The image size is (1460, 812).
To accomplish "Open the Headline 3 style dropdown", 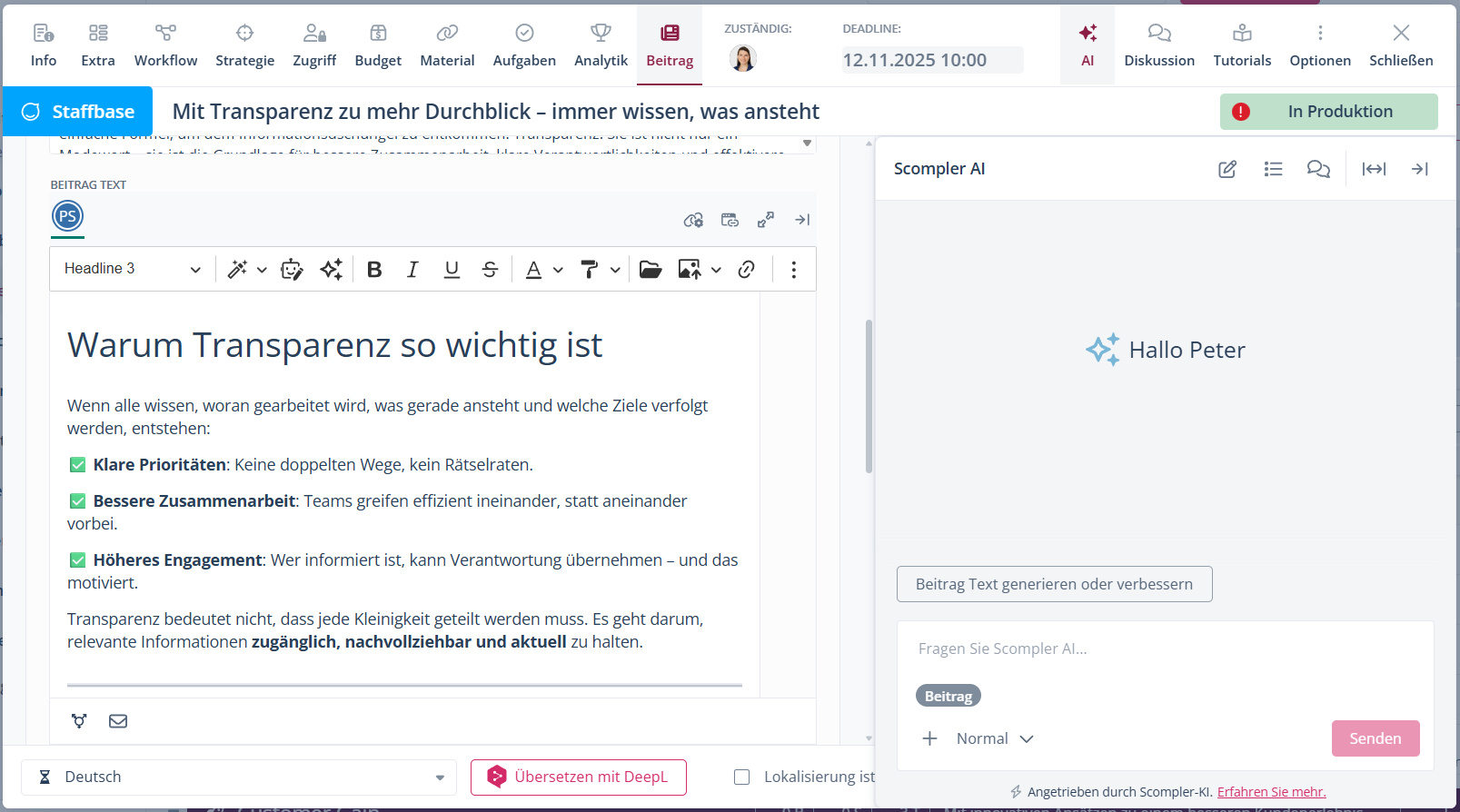I will [133, 270].
